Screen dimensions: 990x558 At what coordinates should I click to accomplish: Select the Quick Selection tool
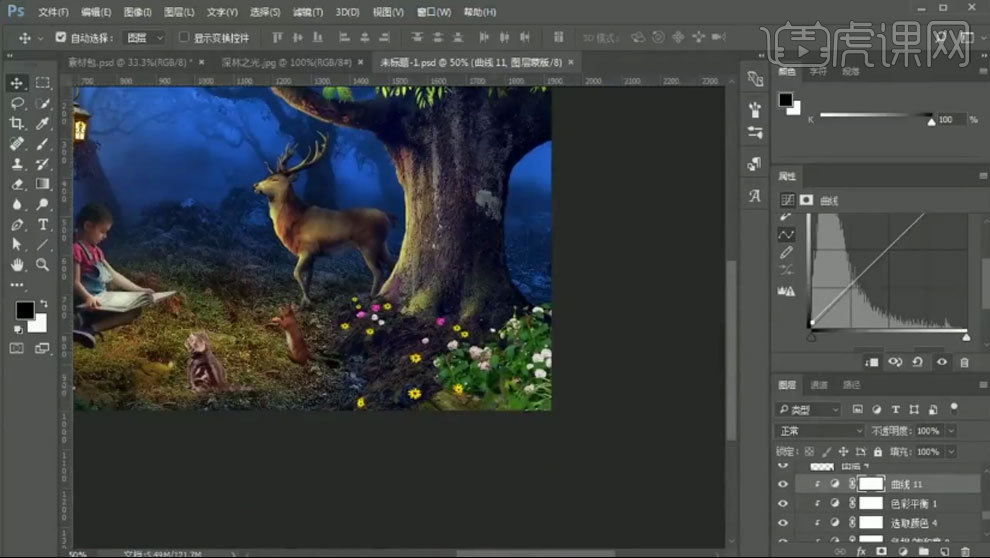42,103
